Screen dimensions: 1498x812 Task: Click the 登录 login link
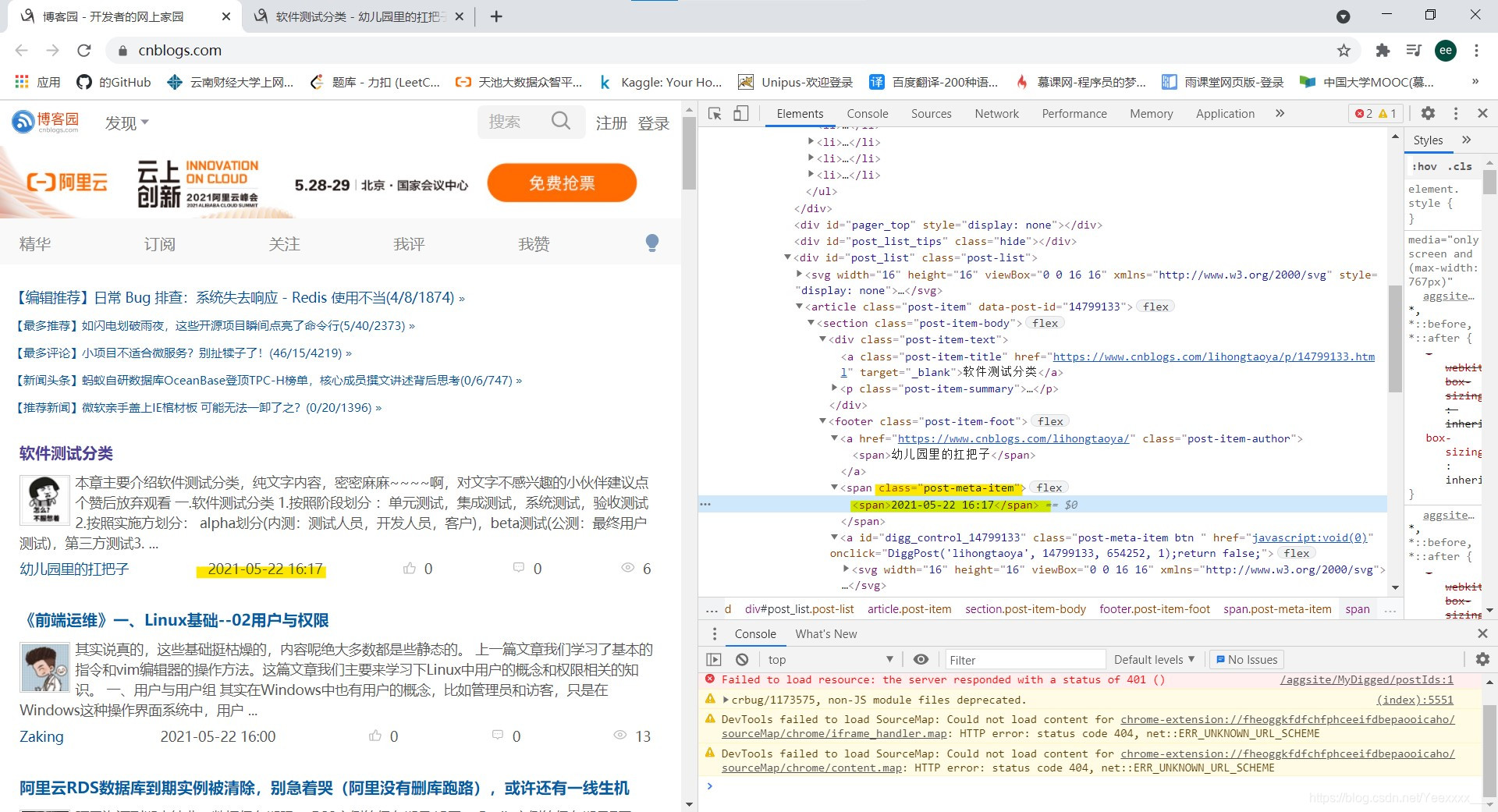pos(654,123)
